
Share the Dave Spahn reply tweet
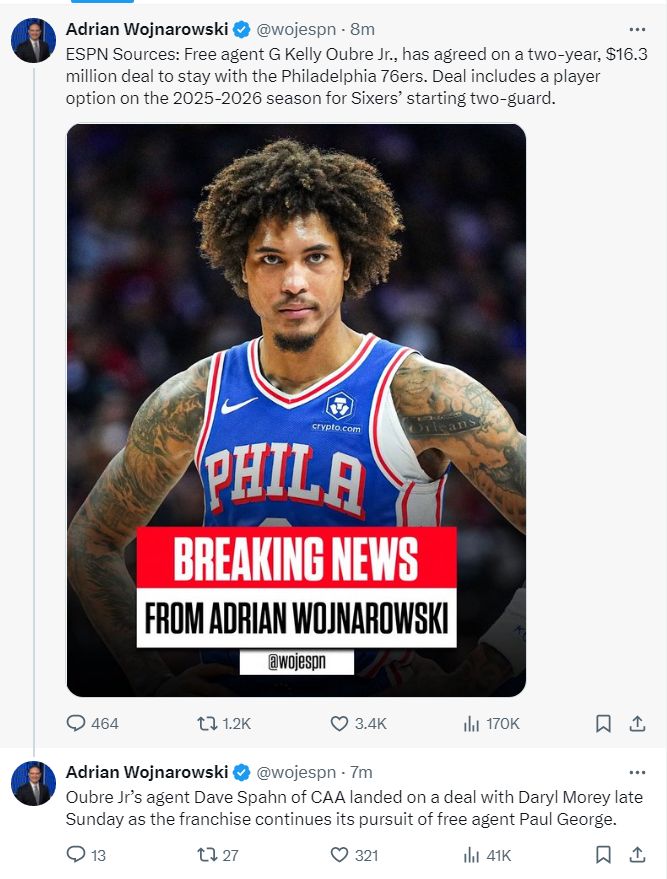coord(636,855)
